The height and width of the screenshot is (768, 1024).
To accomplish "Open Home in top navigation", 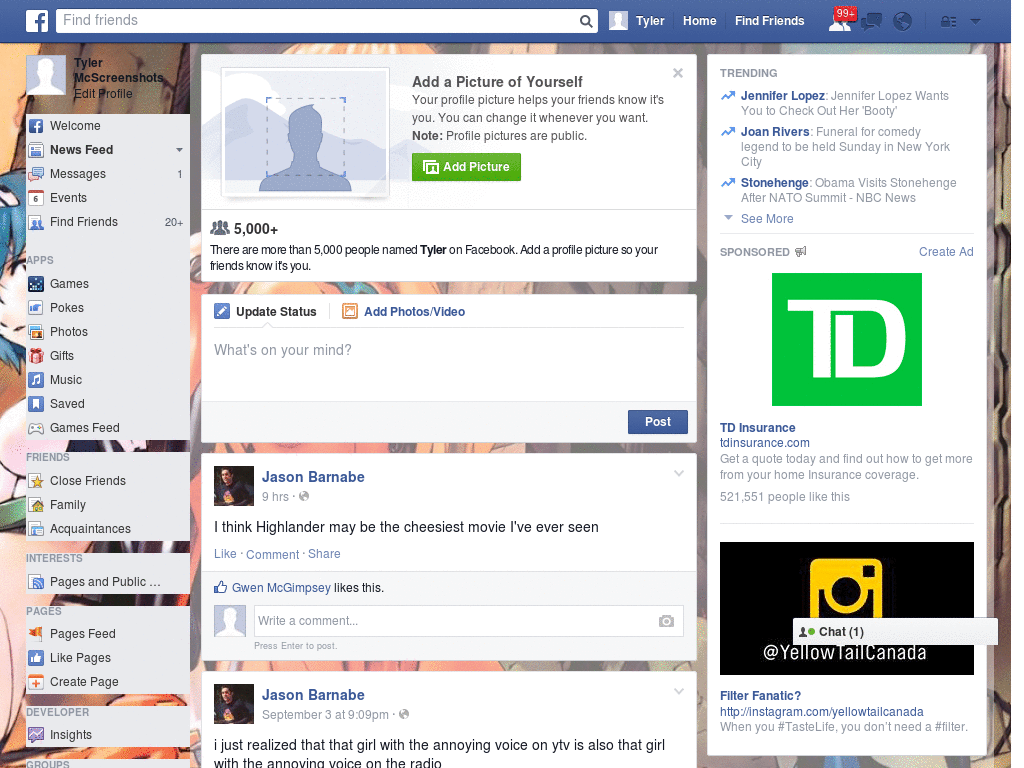I will 699,21.
